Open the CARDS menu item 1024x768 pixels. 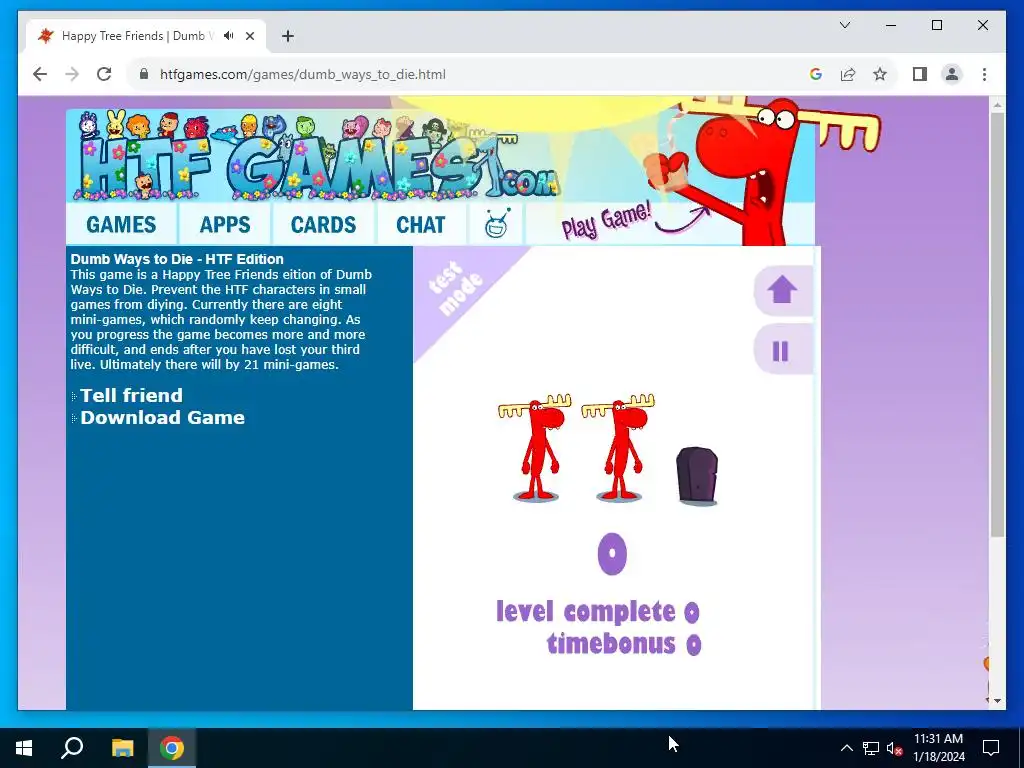[323, 225]
